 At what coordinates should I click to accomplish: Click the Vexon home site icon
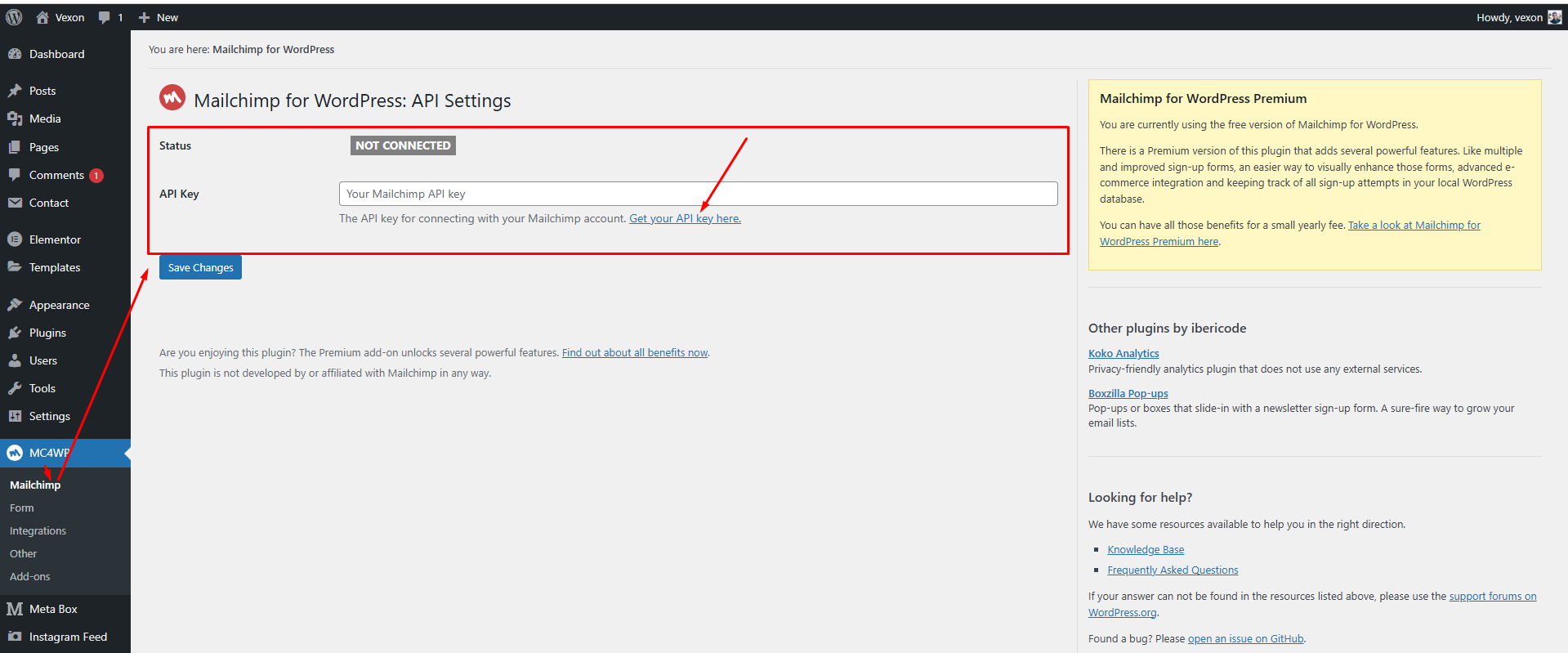click(x=42, y=17)
